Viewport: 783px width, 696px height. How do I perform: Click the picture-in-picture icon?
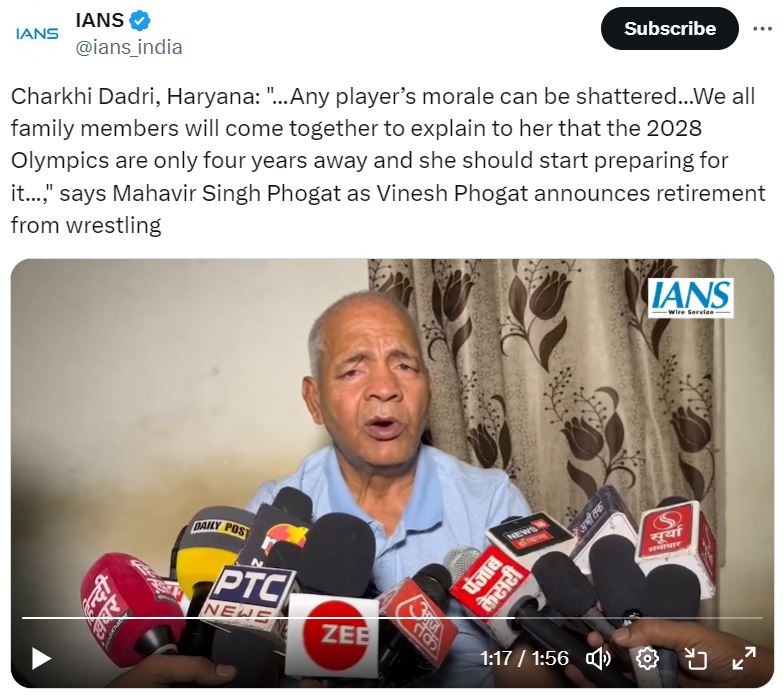point(696,659)
